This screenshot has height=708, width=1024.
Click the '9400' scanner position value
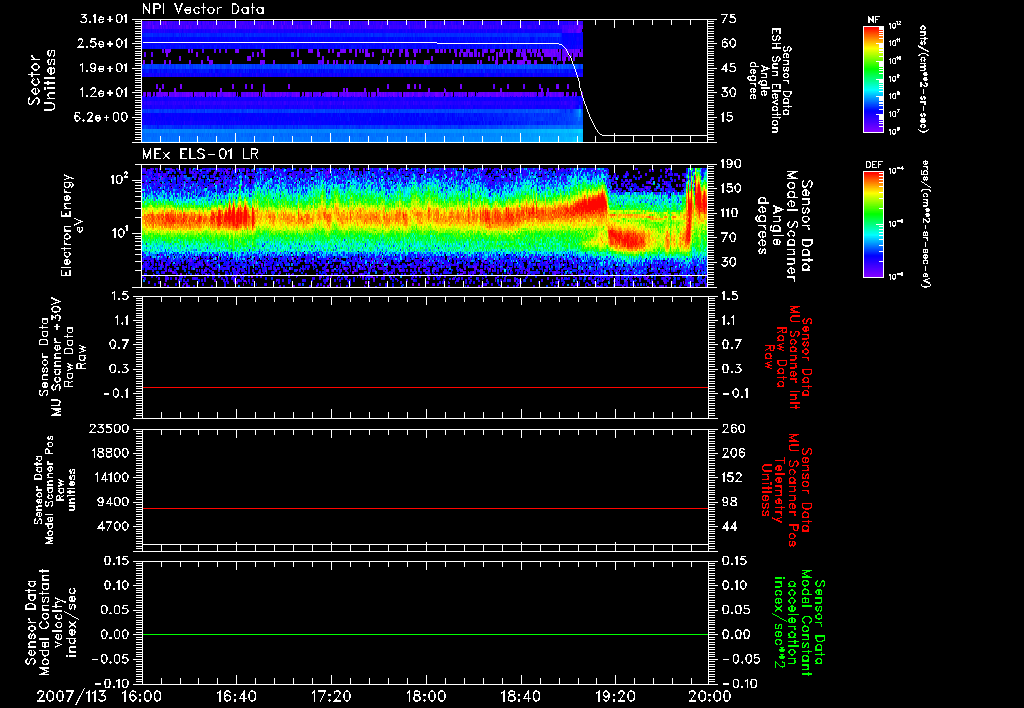[x=114, y=502]
